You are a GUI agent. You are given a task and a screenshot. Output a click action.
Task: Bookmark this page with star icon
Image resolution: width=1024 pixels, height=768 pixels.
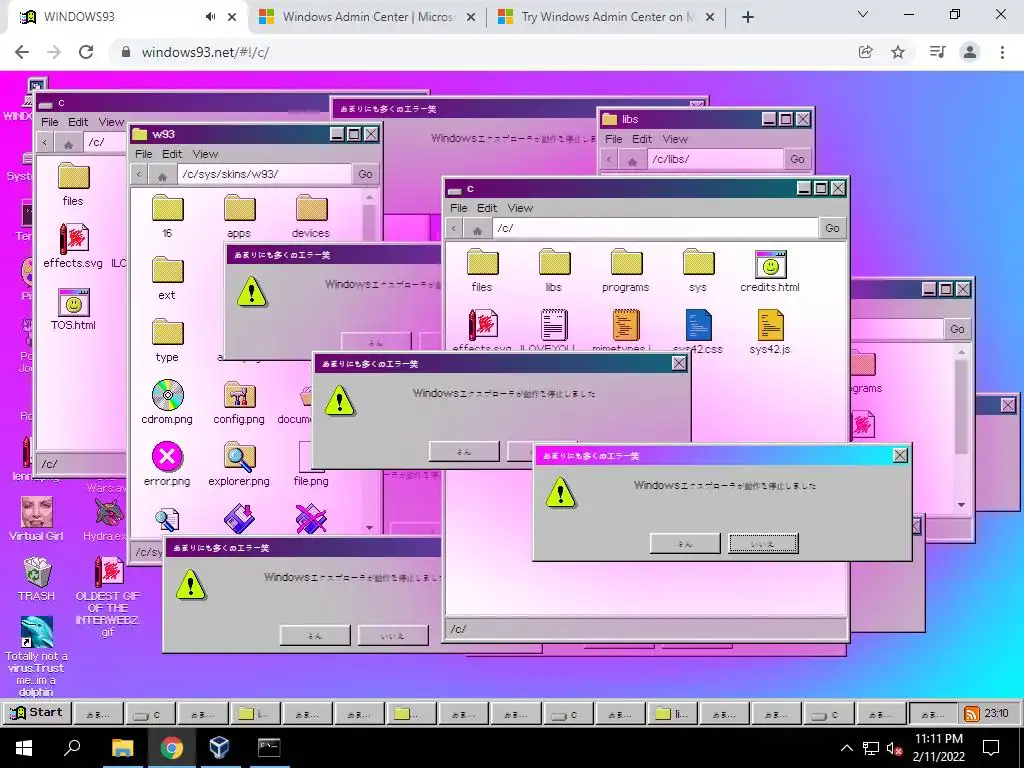(898, 52)
